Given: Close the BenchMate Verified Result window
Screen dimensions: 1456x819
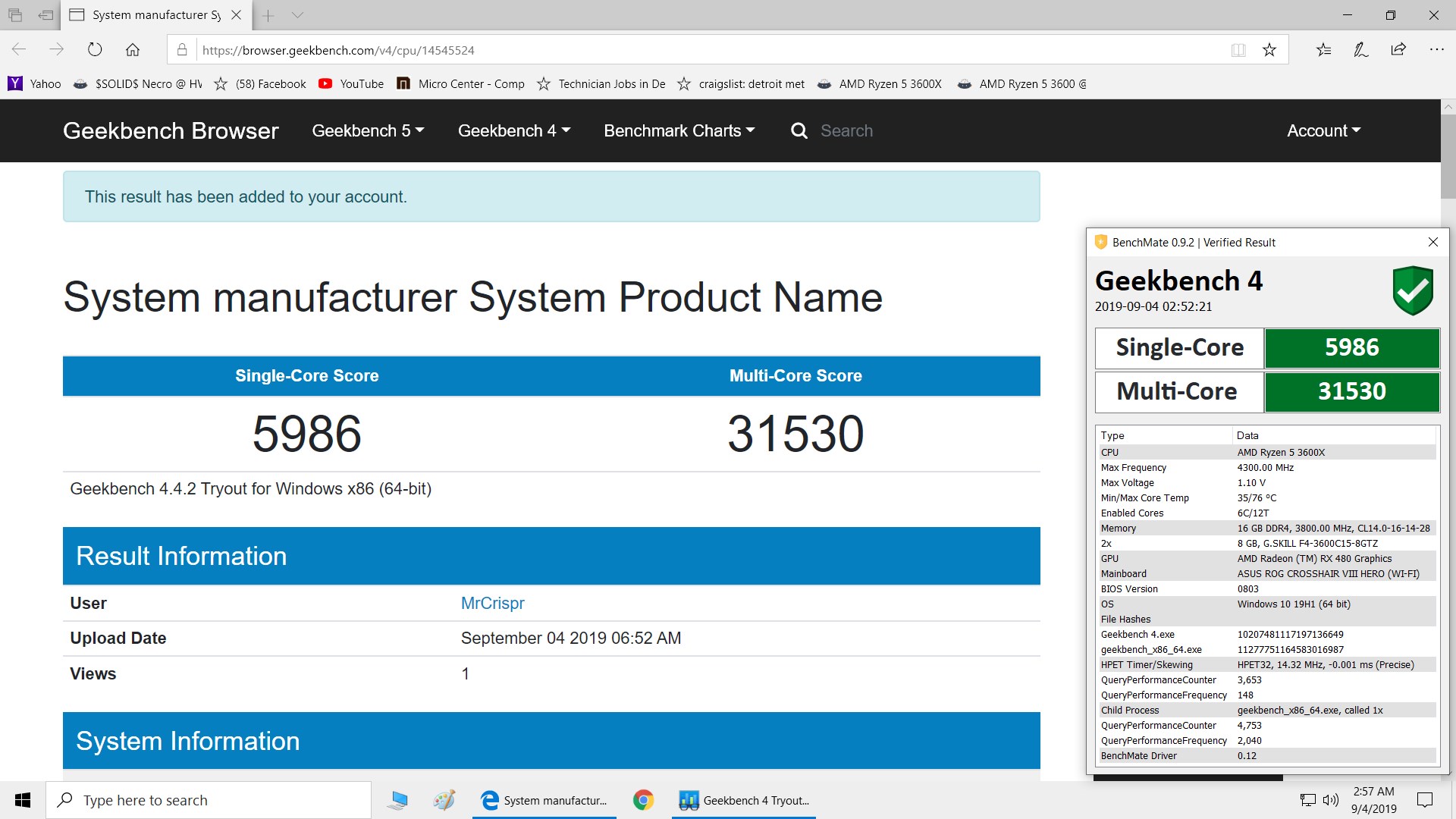Looking at the screenshot, I should (1432, 242).
